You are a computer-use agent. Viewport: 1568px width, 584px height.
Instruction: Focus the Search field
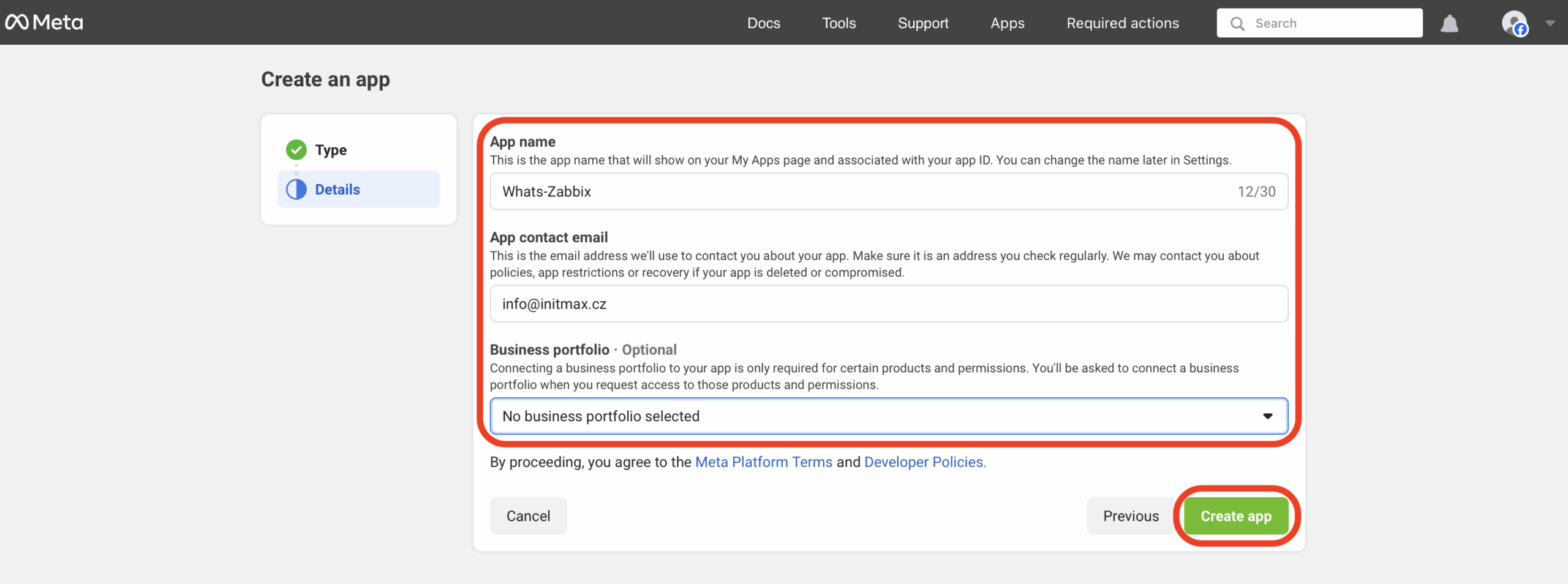[x=1319, y=23]
